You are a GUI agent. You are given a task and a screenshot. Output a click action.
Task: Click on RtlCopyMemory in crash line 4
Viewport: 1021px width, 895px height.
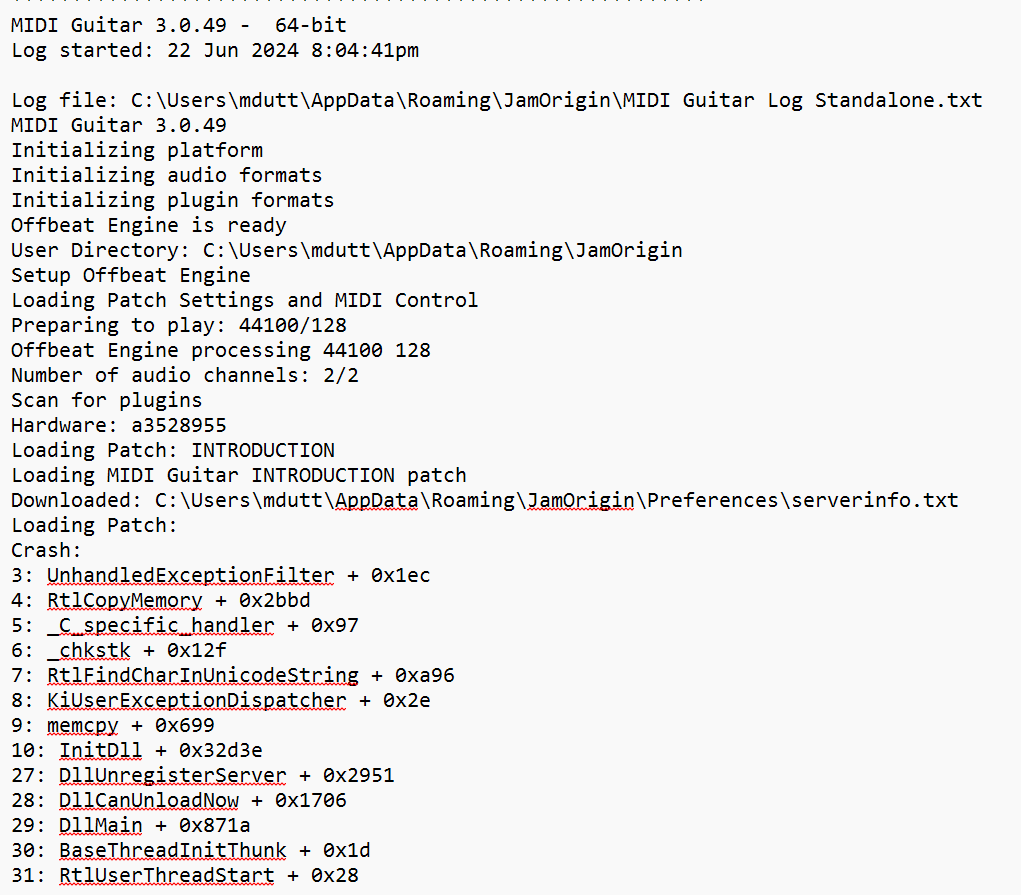[x=124, y=600]
